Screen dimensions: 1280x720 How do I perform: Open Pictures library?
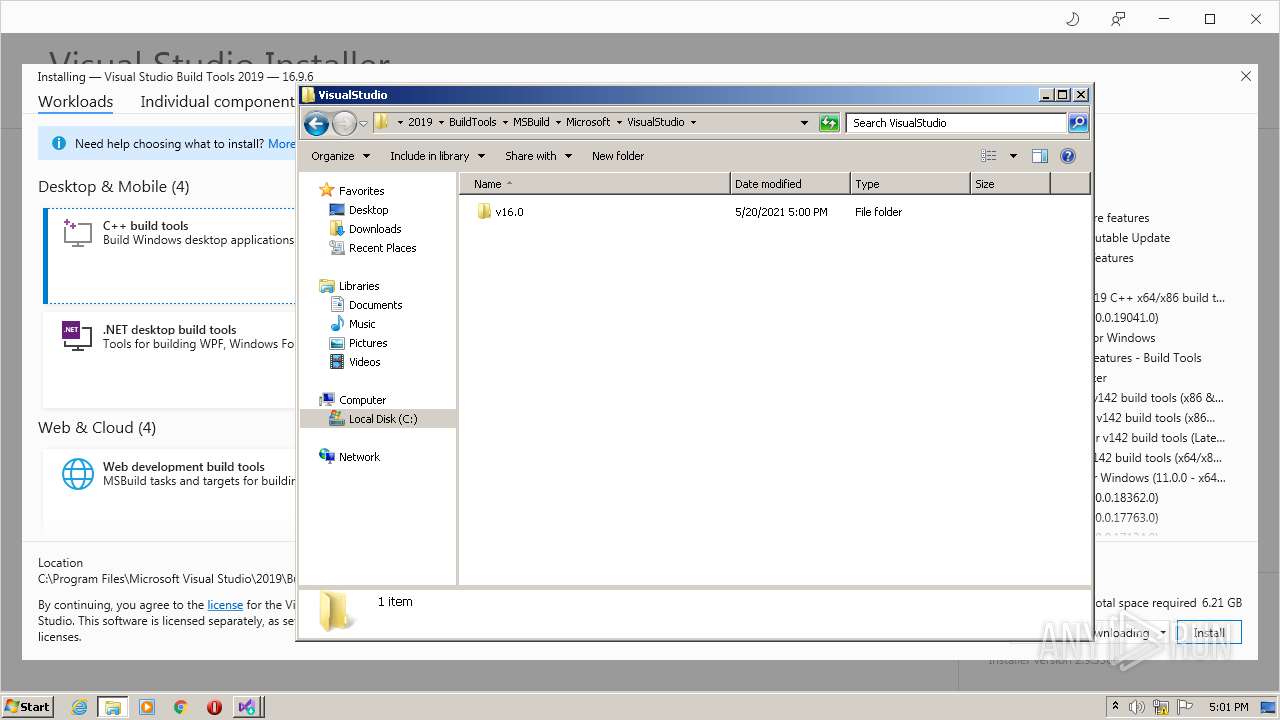click(x=368, y=343)
